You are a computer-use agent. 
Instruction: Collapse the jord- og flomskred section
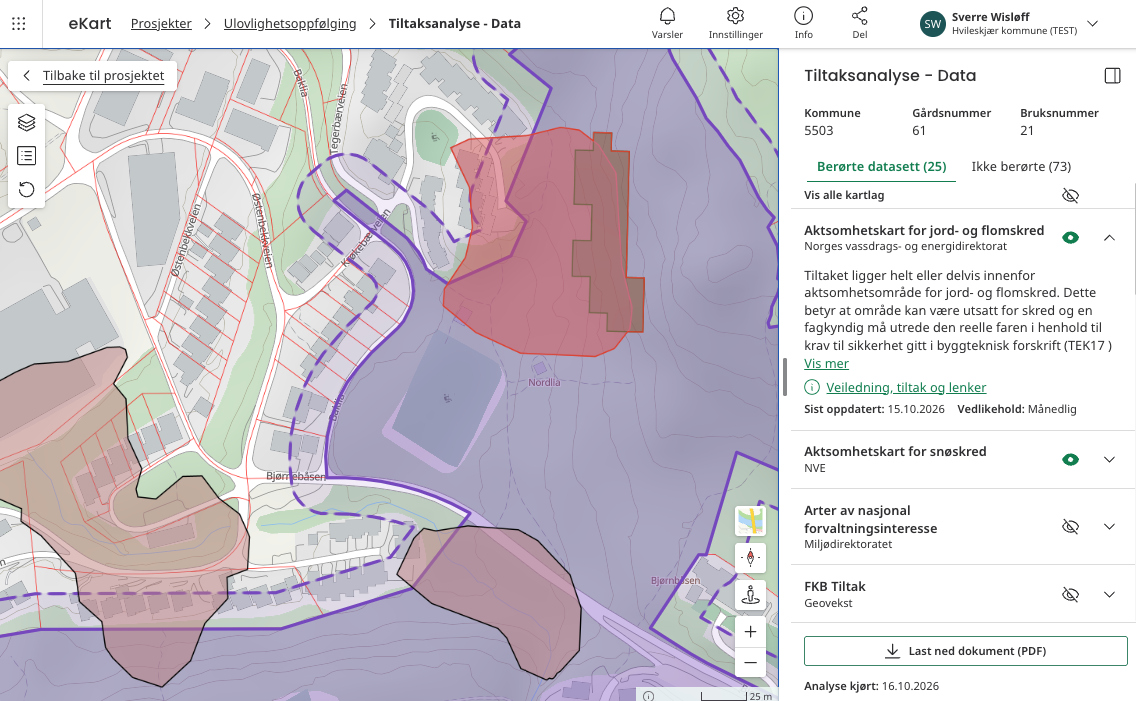tap(1109, 238)
